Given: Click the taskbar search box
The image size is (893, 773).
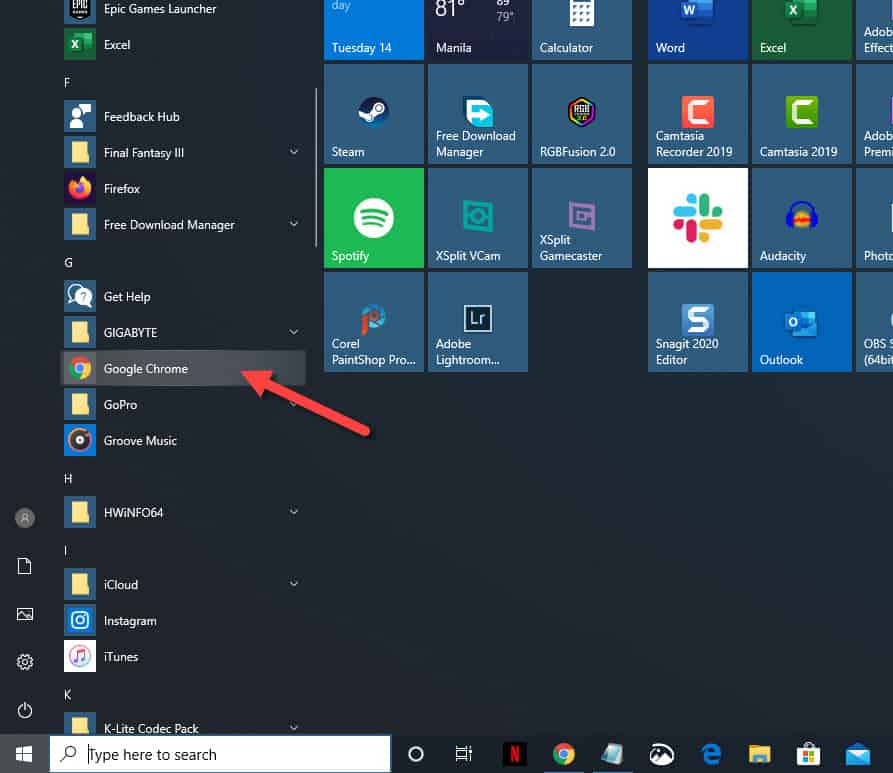Looking at the screenshot, I should 220,754.
